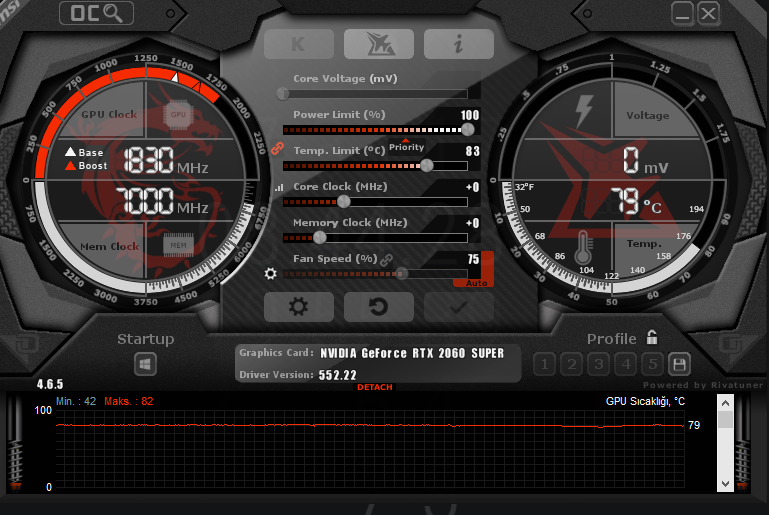Click the driver version 552.22 text

point(337,375)
